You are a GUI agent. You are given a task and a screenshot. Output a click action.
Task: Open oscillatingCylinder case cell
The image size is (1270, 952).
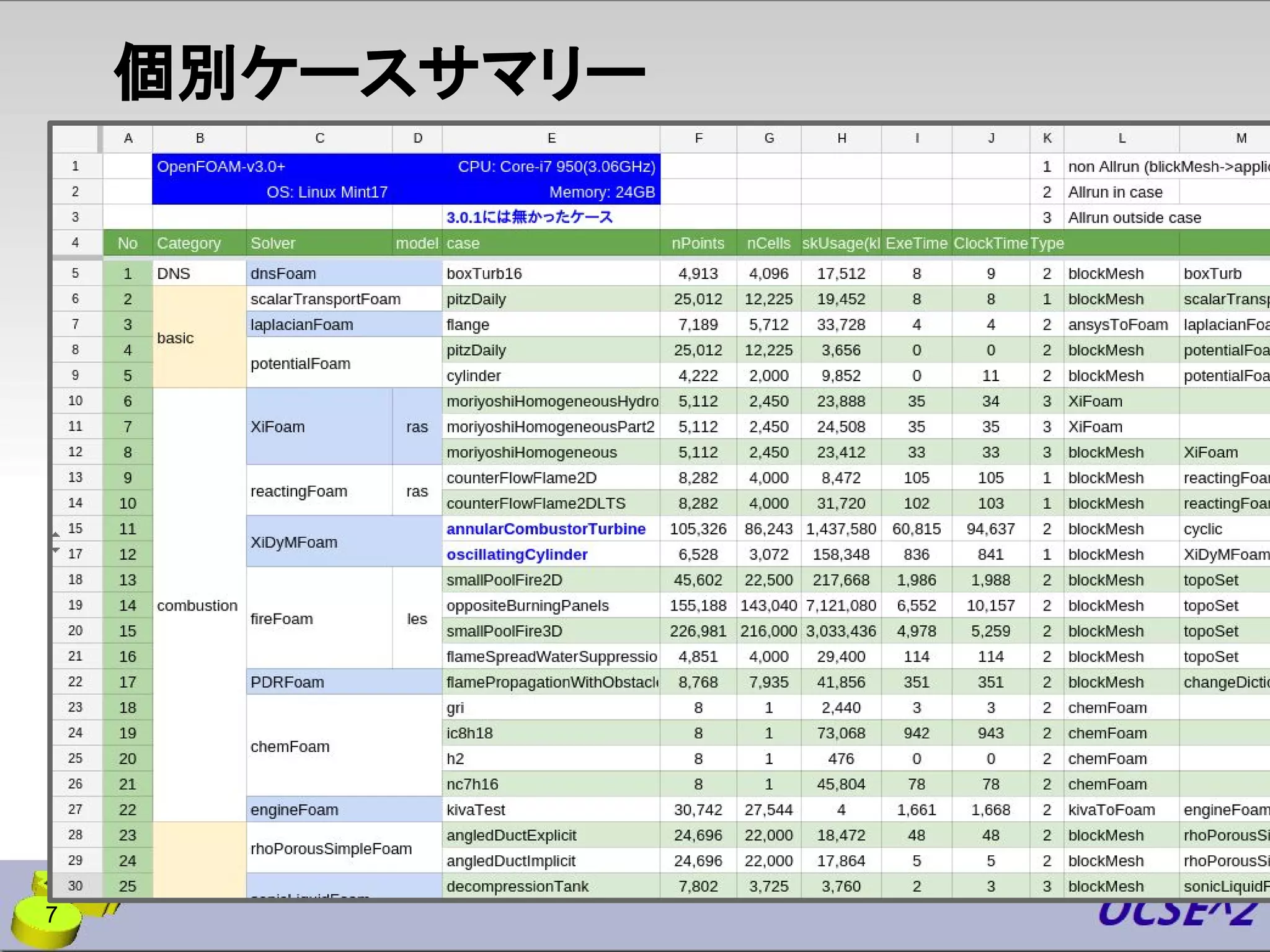pos(517,554)
